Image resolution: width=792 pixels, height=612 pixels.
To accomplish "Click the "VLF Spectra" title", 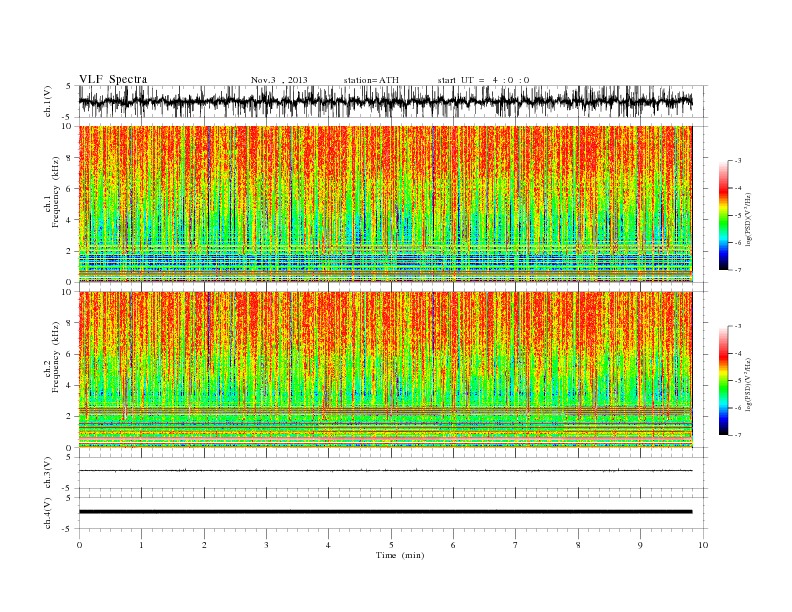I will 113,79.
